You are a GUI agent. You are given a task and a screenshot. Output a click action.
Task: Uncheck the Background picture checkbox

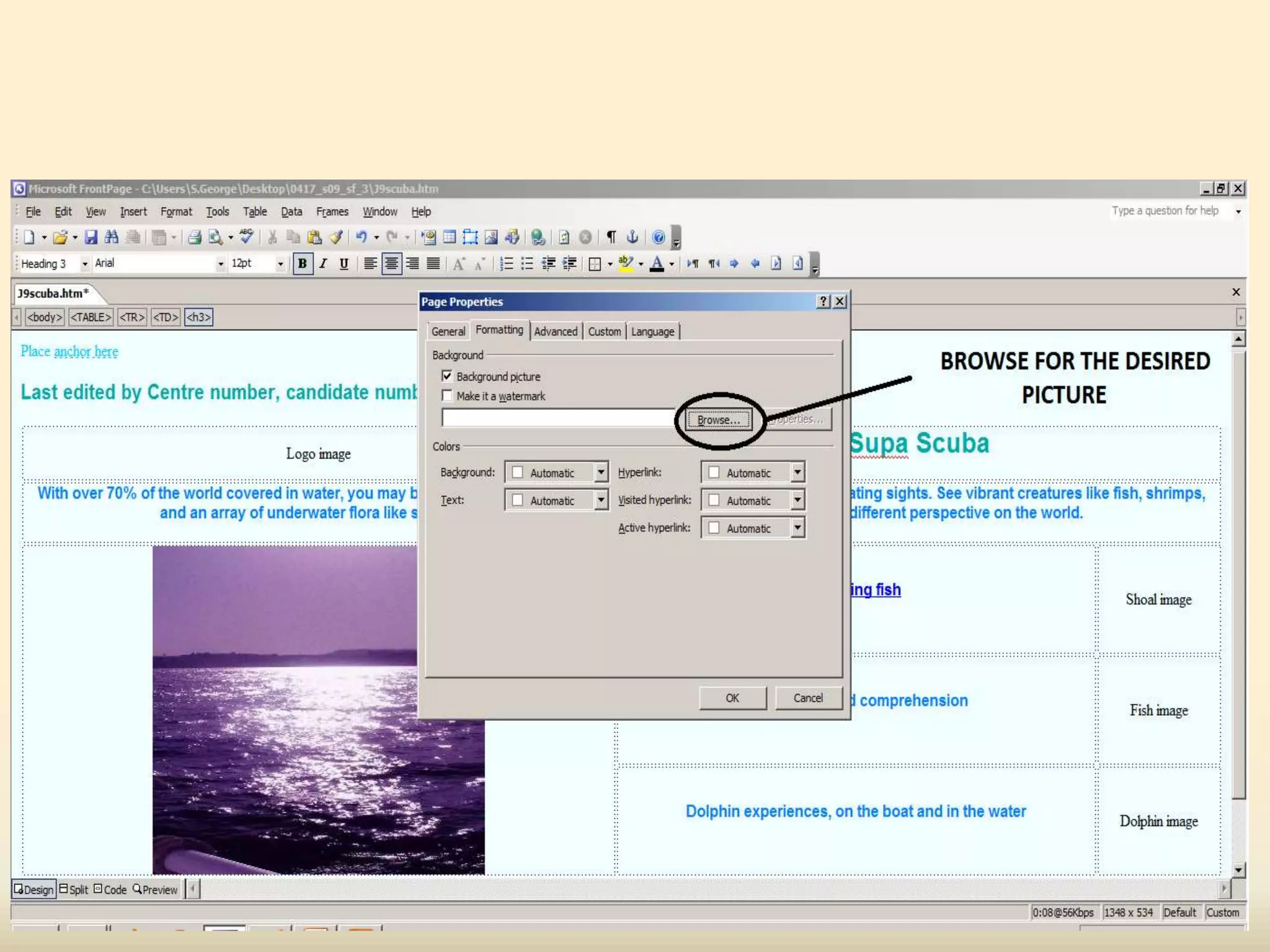point(447,376)
